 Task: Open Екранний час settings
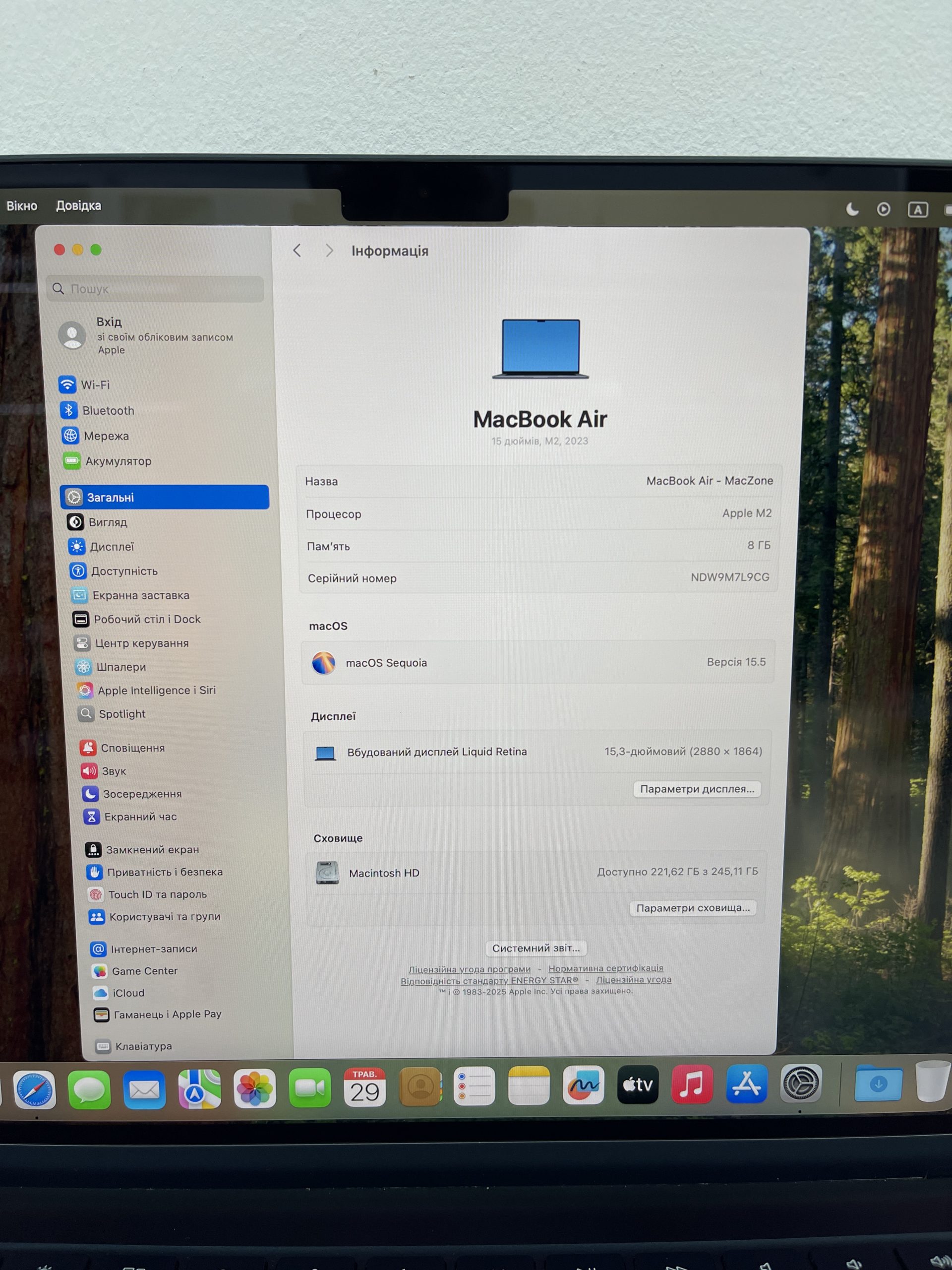tap(130, 817)
